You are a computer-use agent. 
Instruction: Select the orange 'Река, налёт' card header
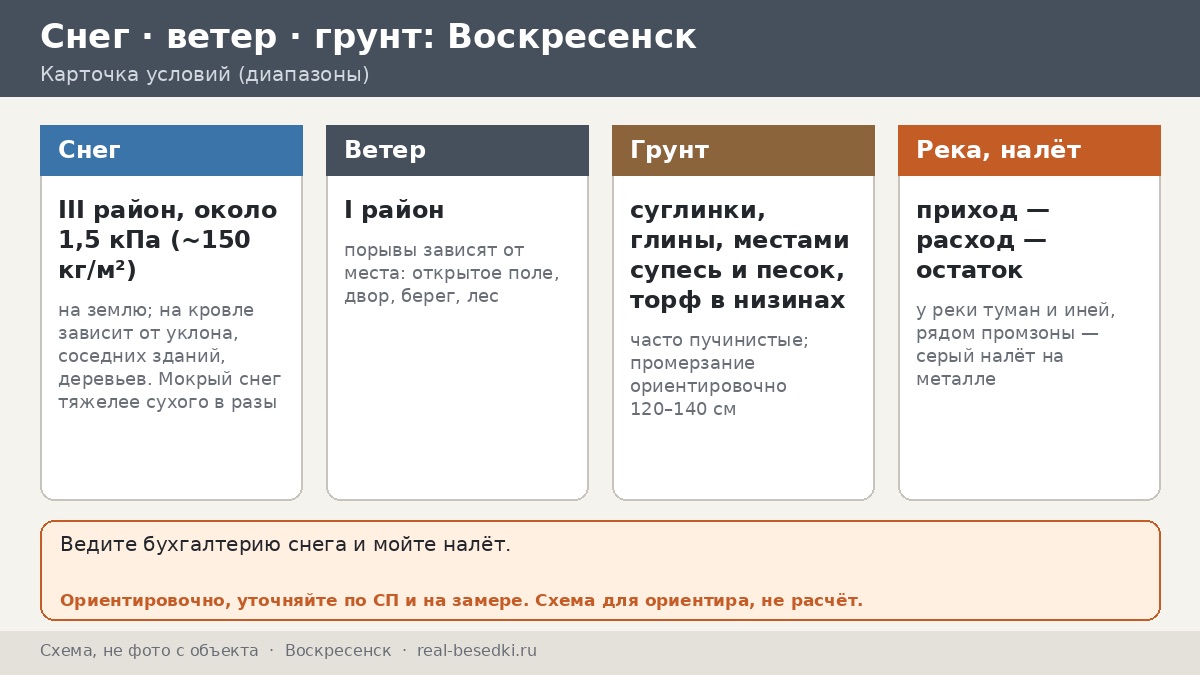pyautogui.click(x=1029, y=150)
